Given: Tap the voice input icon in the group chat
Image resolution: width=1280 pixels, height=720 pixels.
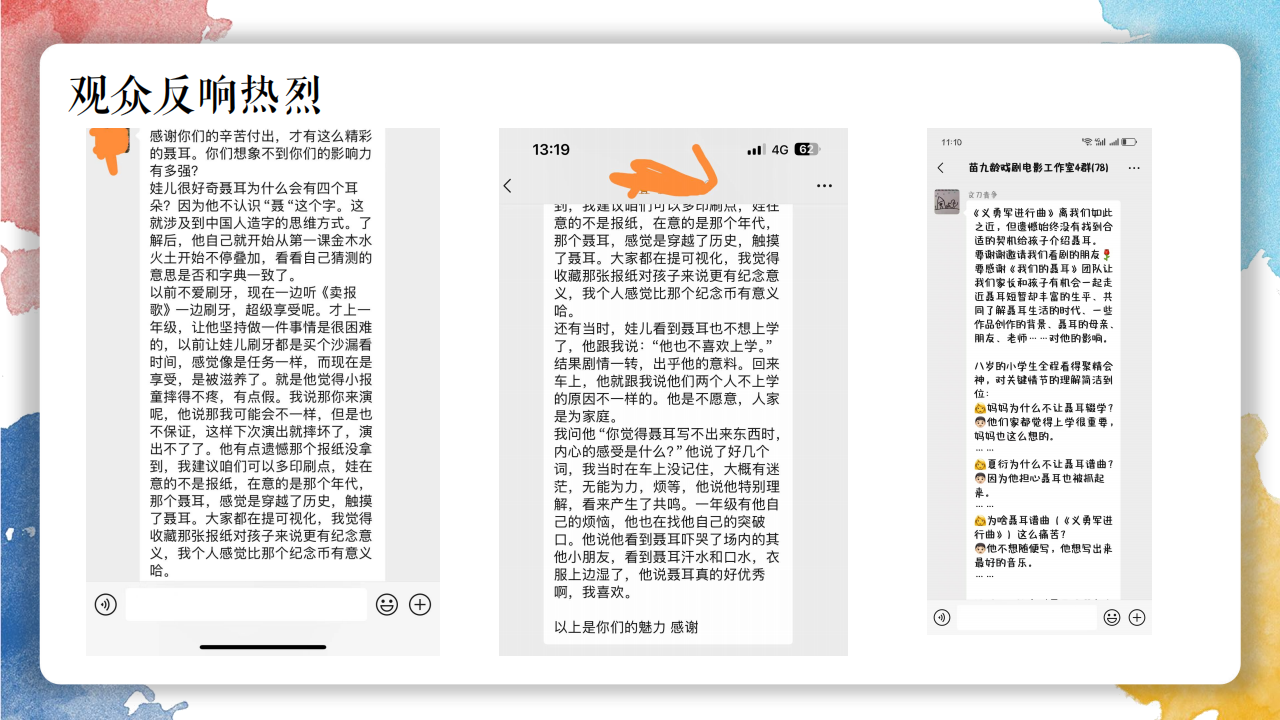Looking at the screenshot, I should (942, 617).
